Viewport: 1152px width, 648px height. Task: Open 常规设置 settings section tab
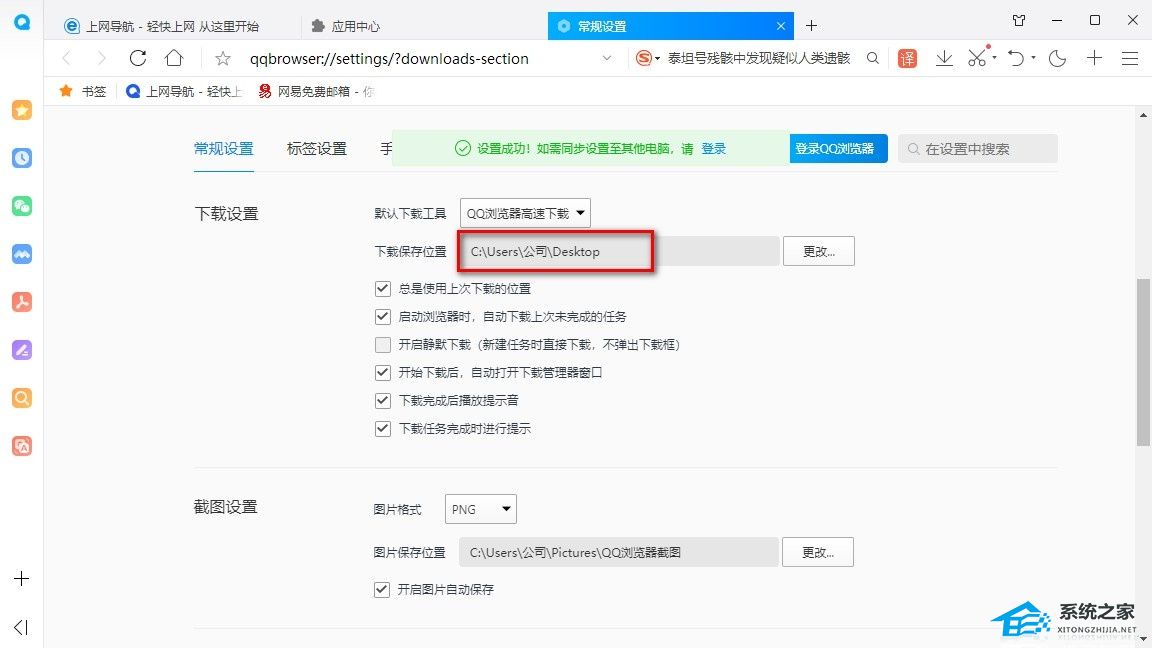[x=224, y=148]
